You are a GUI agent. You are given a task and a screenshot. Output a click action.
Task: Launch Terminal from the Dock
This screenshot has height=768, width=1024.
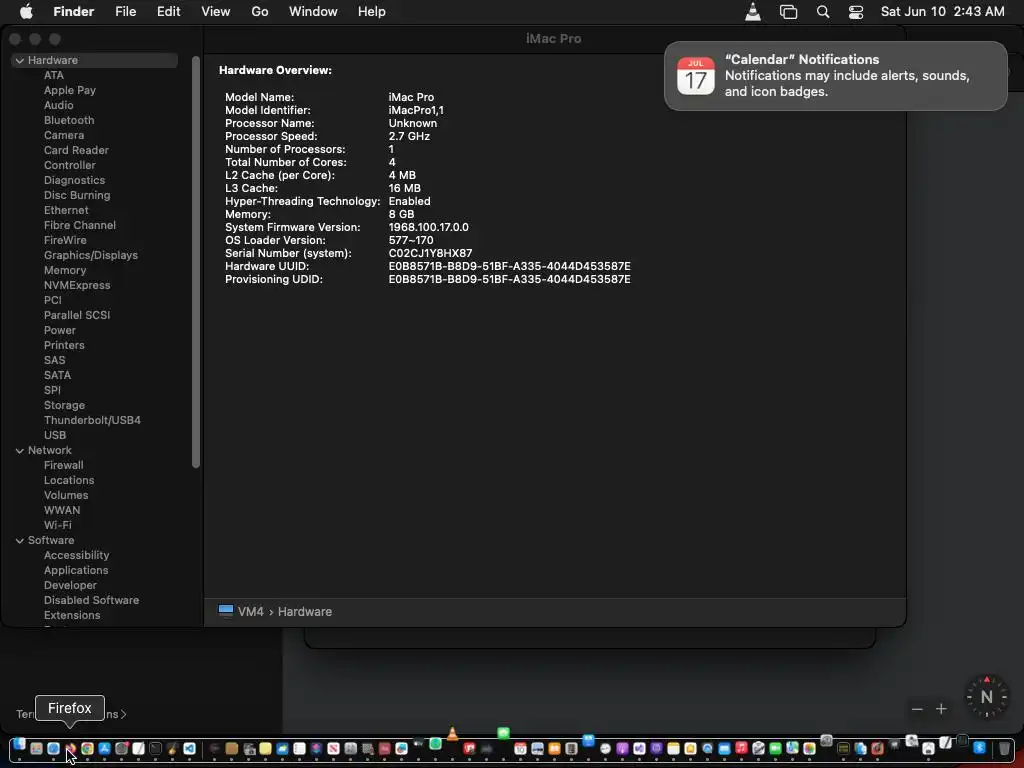(155, 748)
